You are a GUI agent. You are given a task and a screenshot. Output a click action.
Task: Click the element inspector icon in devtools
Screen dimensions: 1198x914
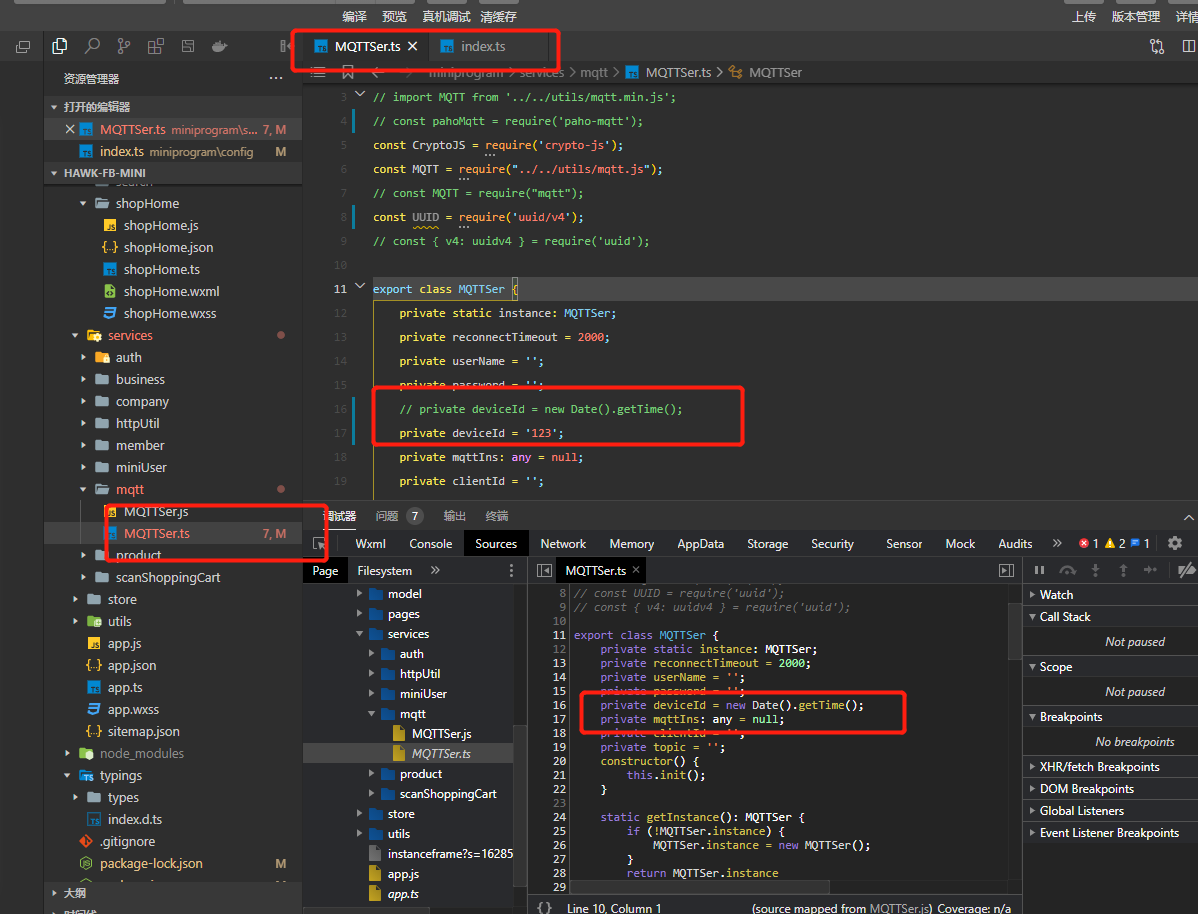319,544
